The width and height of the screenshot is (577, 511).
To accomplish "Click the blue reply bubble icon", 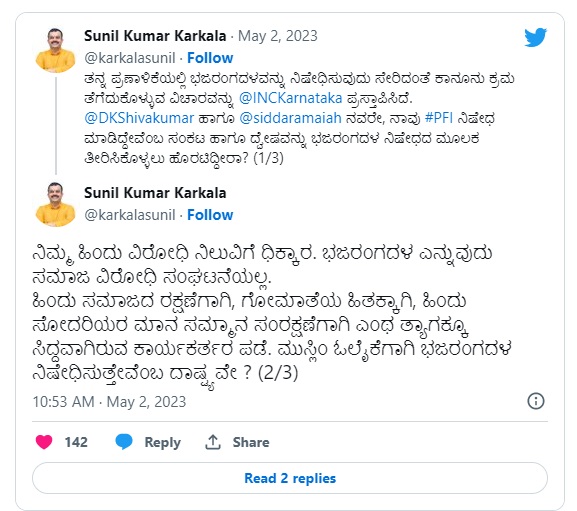I will 124,442.
